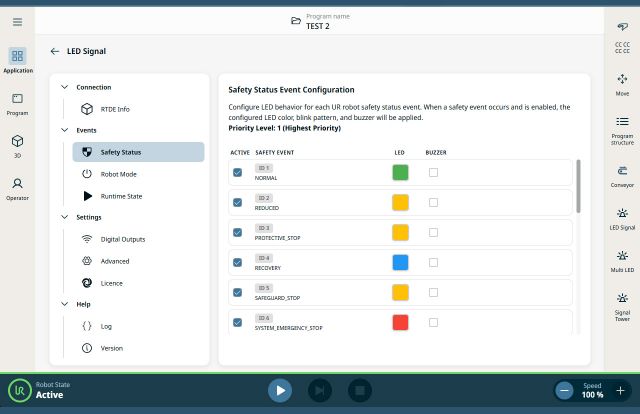Open the hamburger menu
This screenshot has height=414, width=640.
click(17, 21)
